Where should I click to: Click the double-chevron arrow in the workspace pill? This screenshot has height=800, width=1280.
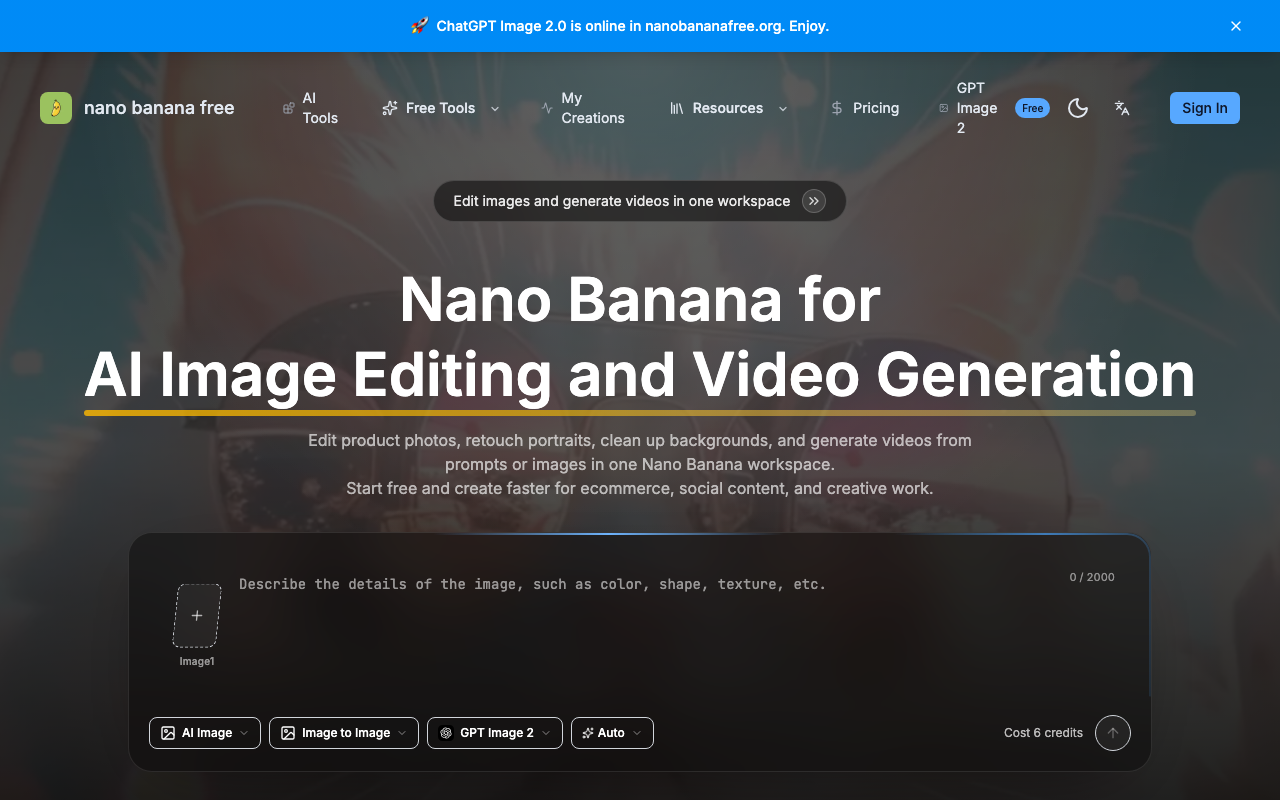pos(814,201)
